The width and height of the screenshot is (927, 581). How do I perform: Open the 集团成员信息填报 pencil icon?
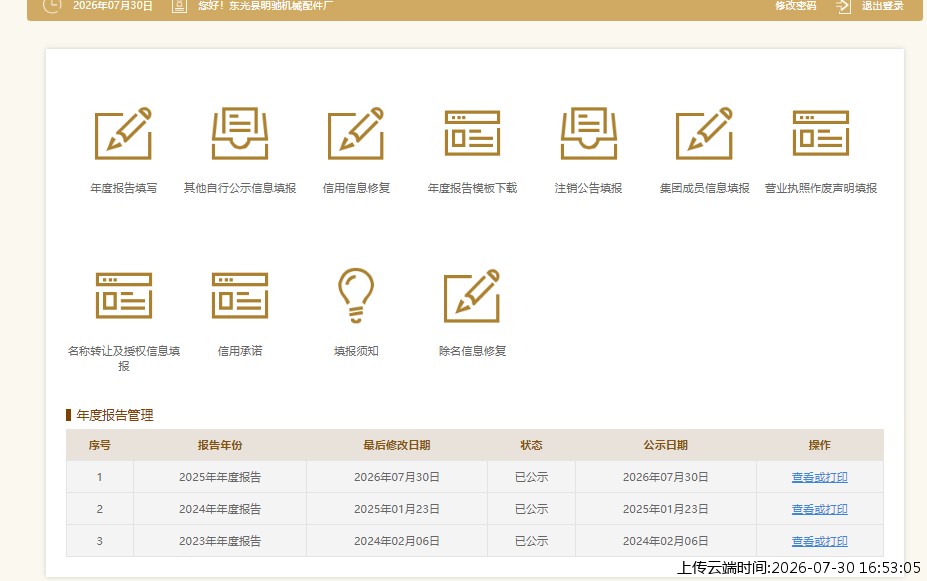point(704,133)
